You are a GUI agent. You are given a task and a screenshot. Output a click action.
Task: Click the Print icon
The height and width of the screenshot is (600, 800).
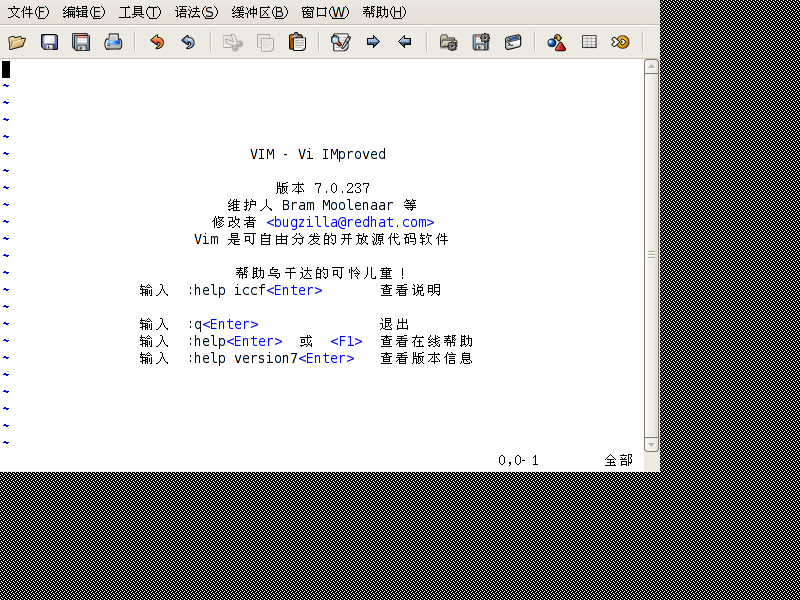click(113, 42)
